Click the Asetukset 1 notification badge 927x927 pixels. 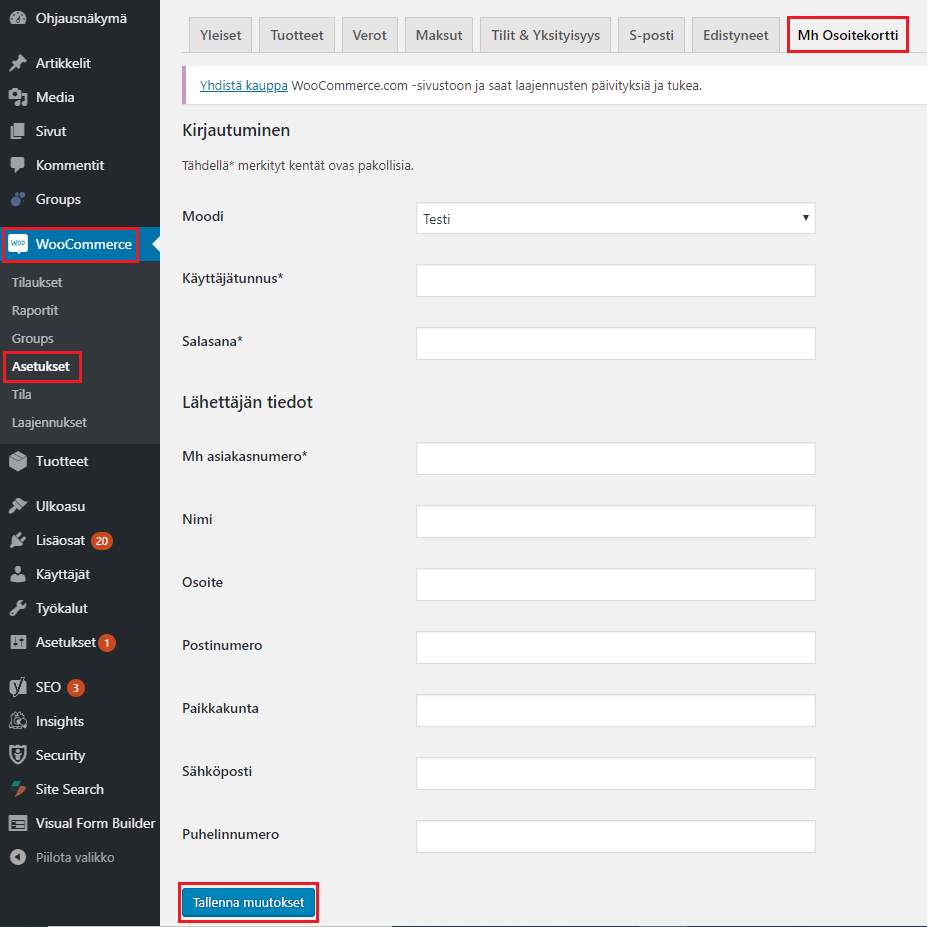click(x=107, y=643)
